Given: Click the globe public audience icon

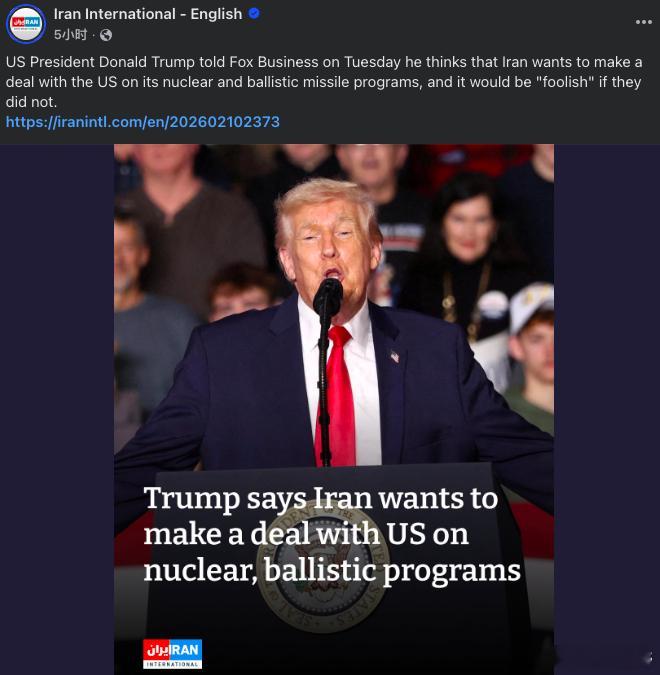Looking at the screenshot, I should tap(106, 35).
